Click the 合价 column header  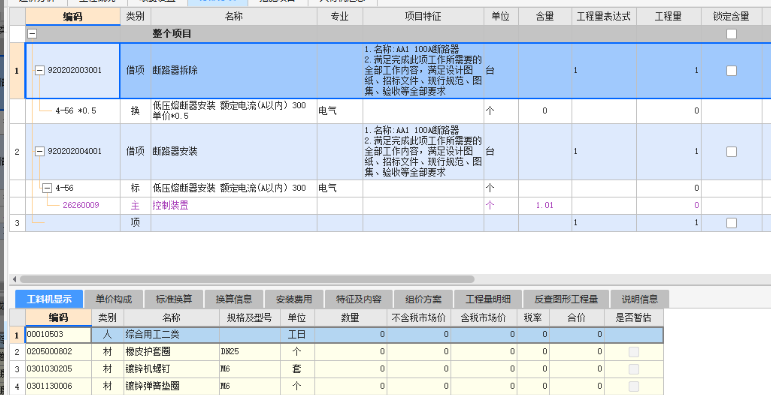point(576,318)
